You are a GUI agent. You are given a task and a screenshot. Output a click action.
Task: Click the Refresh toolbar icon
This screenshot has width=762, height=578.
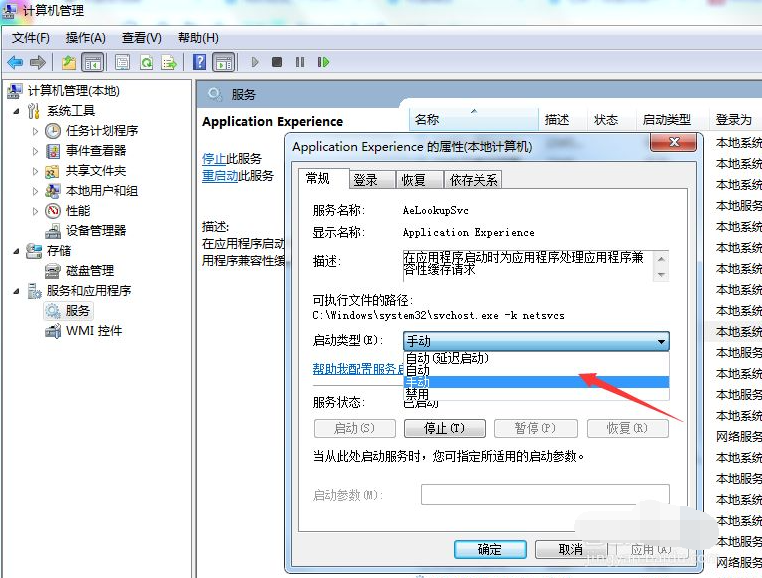tap(146, 62)
